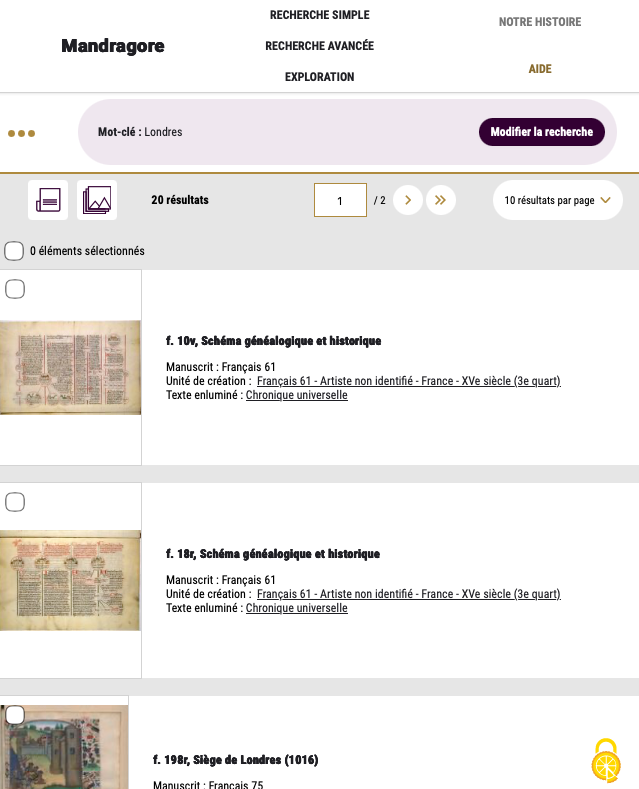Expand the 10 résultats par page dropdown
This screenshot has width=639, height=789.
pos(557,200)
